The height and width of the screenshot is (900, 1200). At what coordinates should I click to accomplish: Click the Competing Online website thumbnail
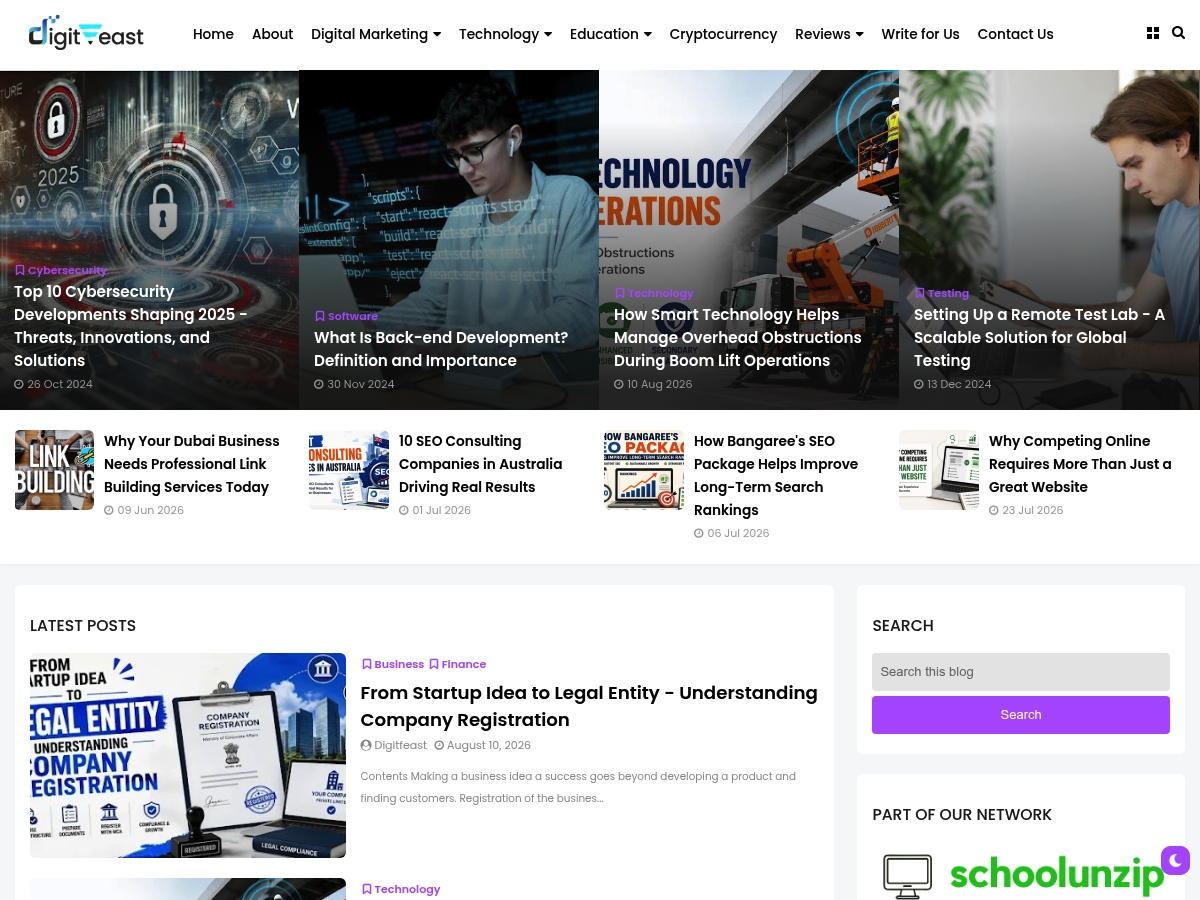939,470
